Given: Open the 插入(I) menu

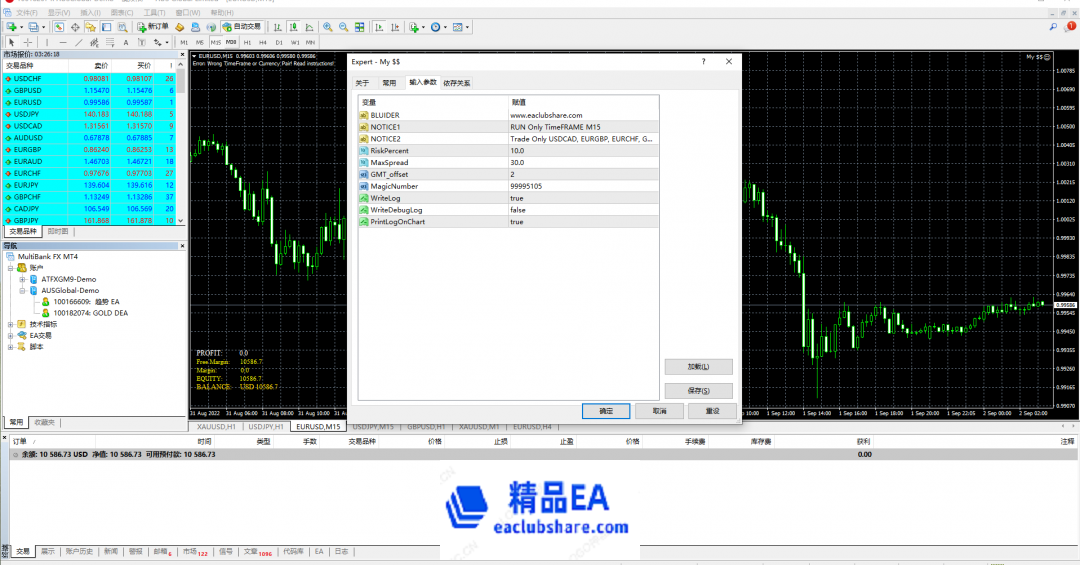Looking at the screenshot, I should pos(90,12).
